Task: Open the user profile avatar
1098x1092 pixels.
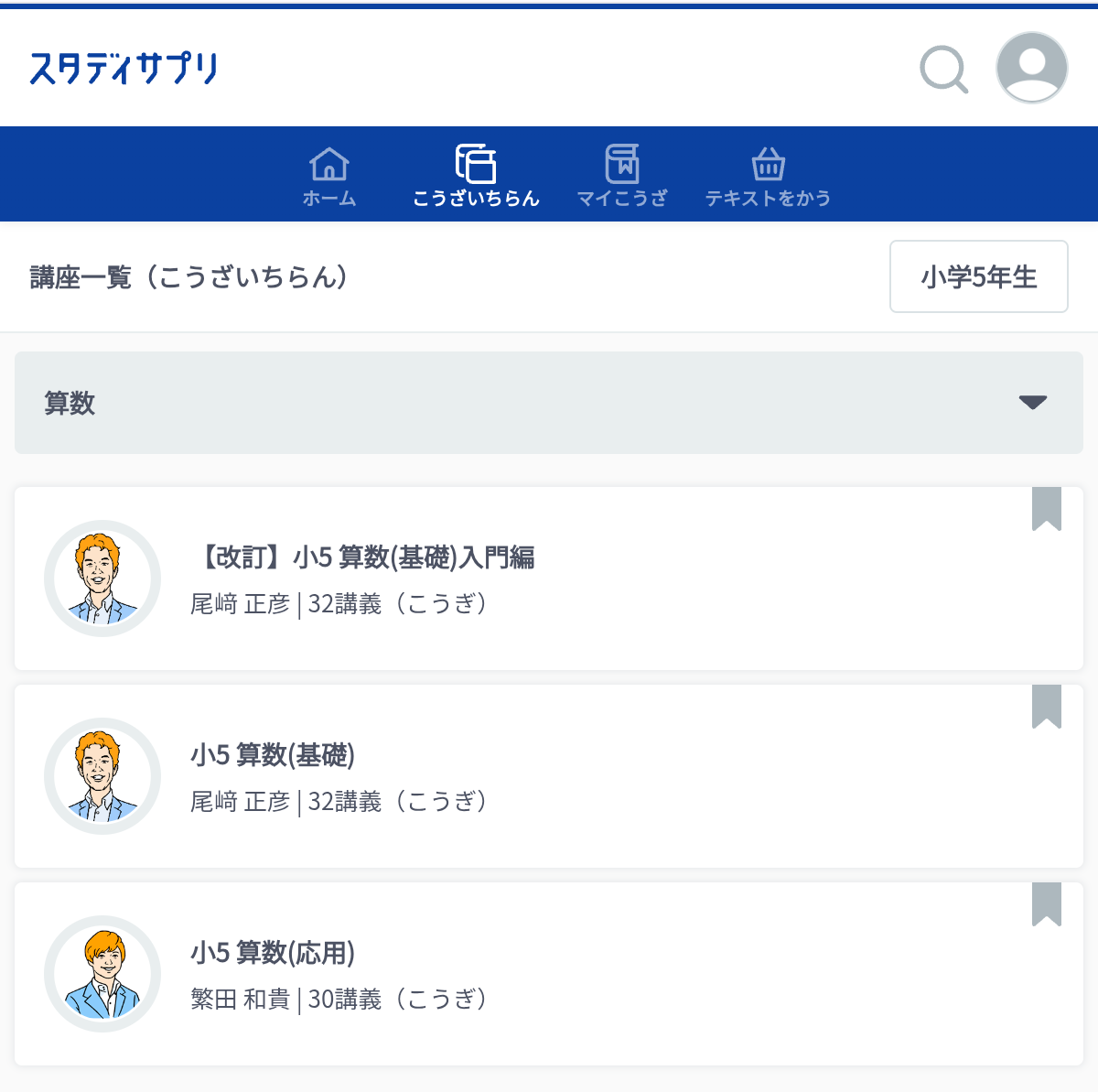Action: (1032, 68)
